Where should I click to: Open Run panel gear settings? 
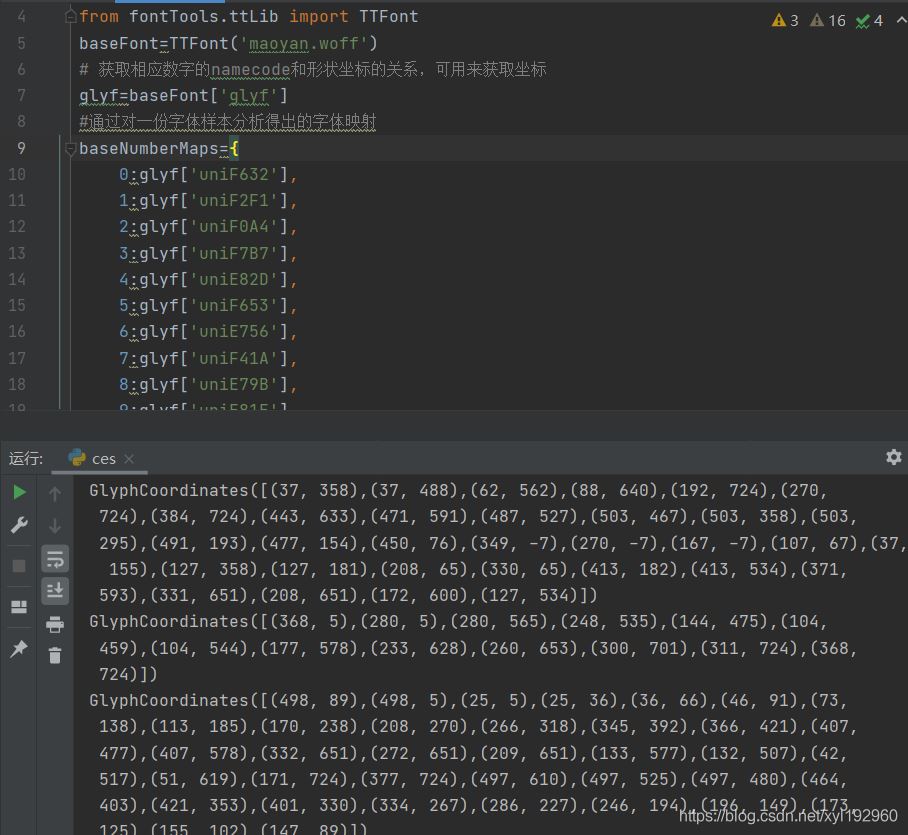point(893,457)
